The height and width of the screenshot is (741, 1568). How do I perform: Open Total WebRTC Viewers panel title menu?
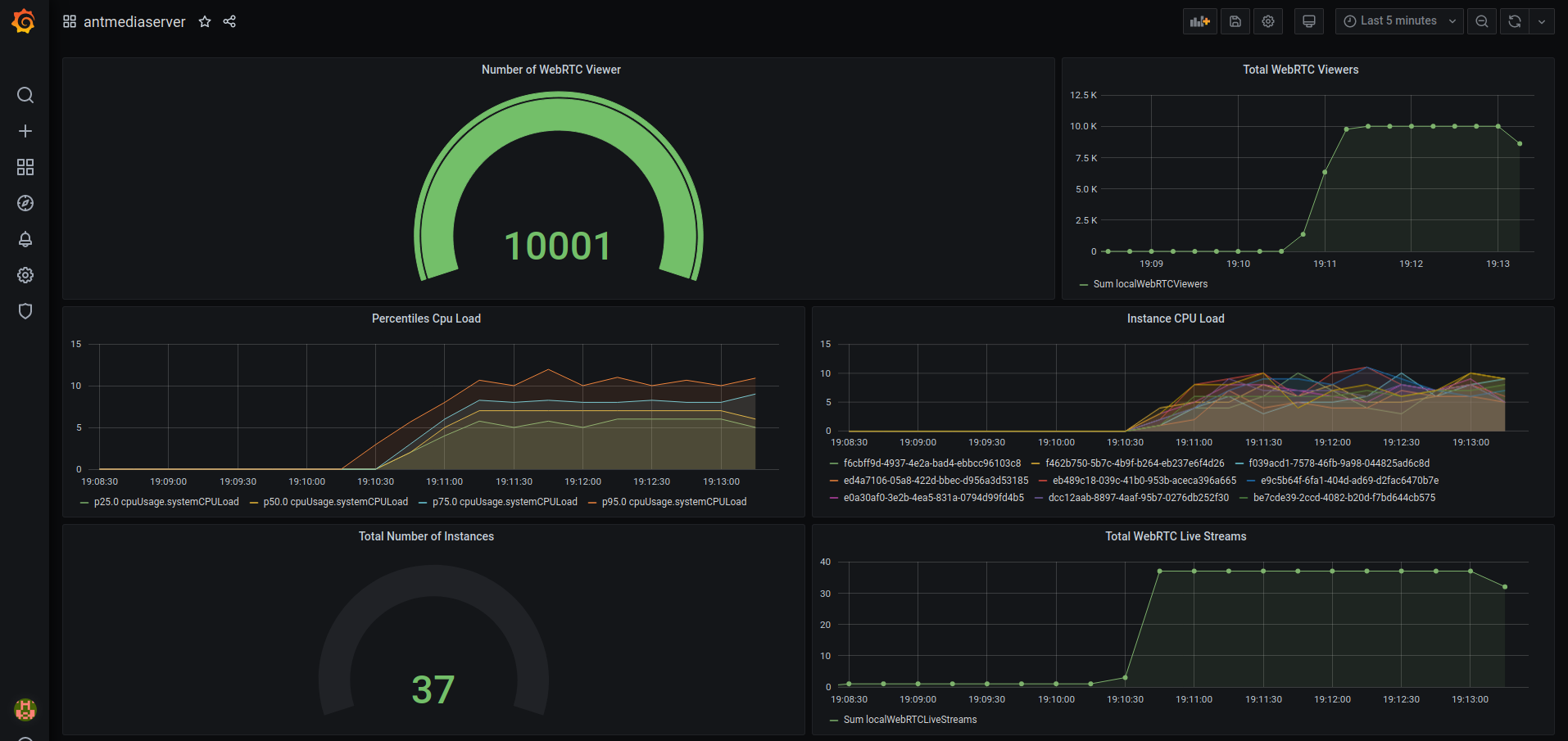coord(1301,70)
